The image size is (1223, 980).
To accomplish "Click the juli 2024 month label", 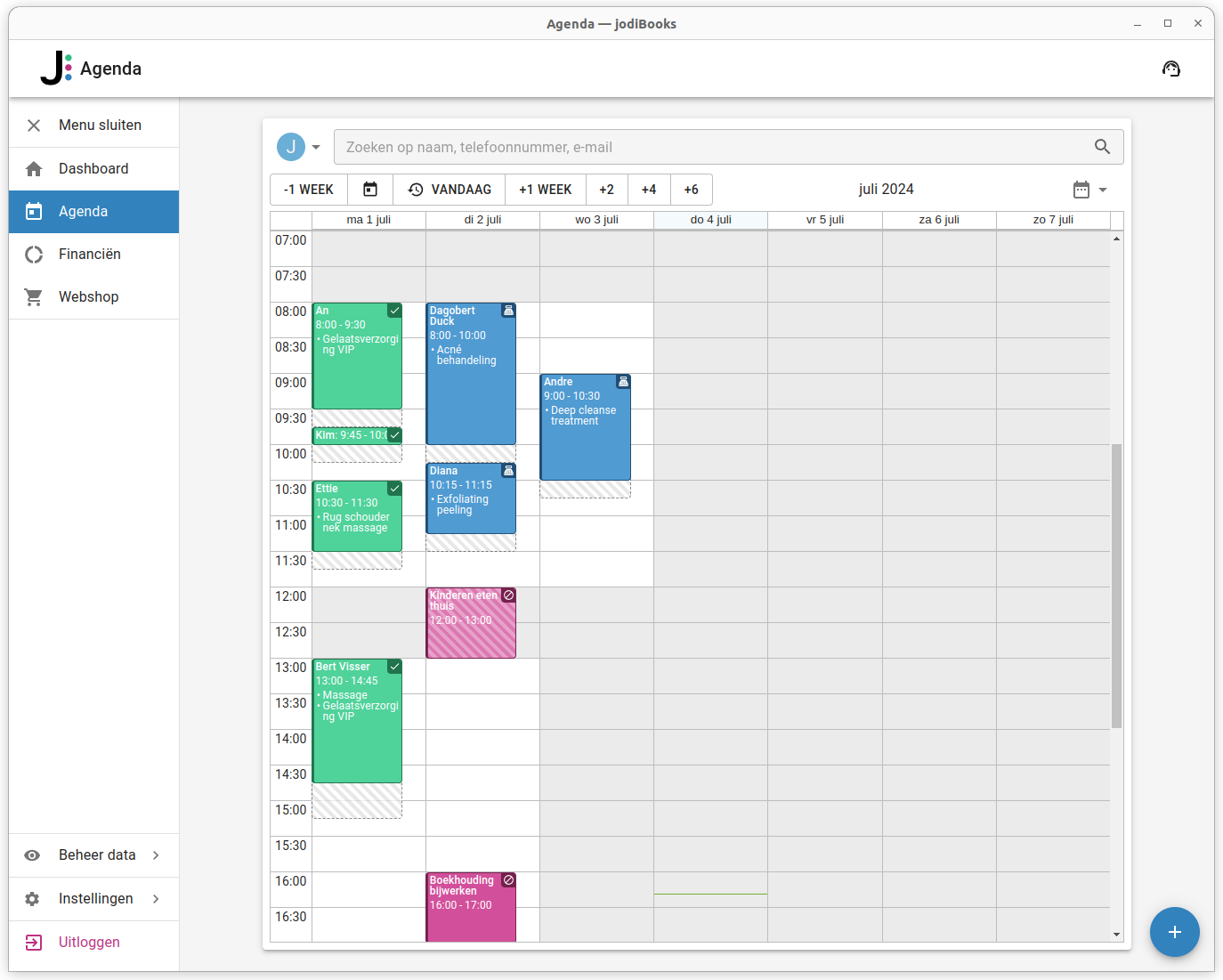I will (887, 190).
